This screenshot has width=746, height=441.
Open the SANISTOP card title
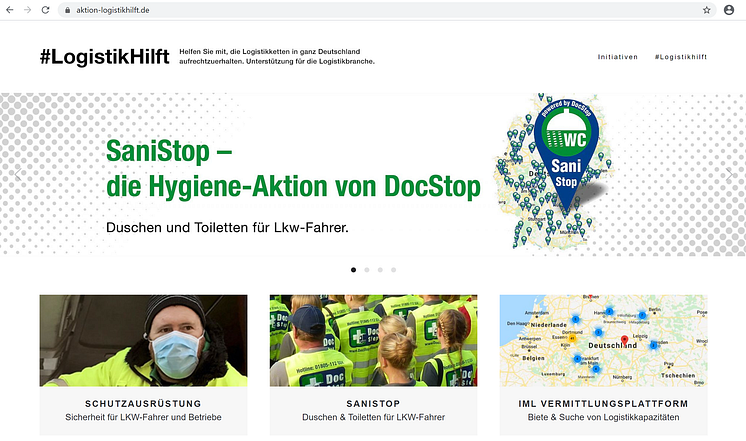click(x=373, y=403)
